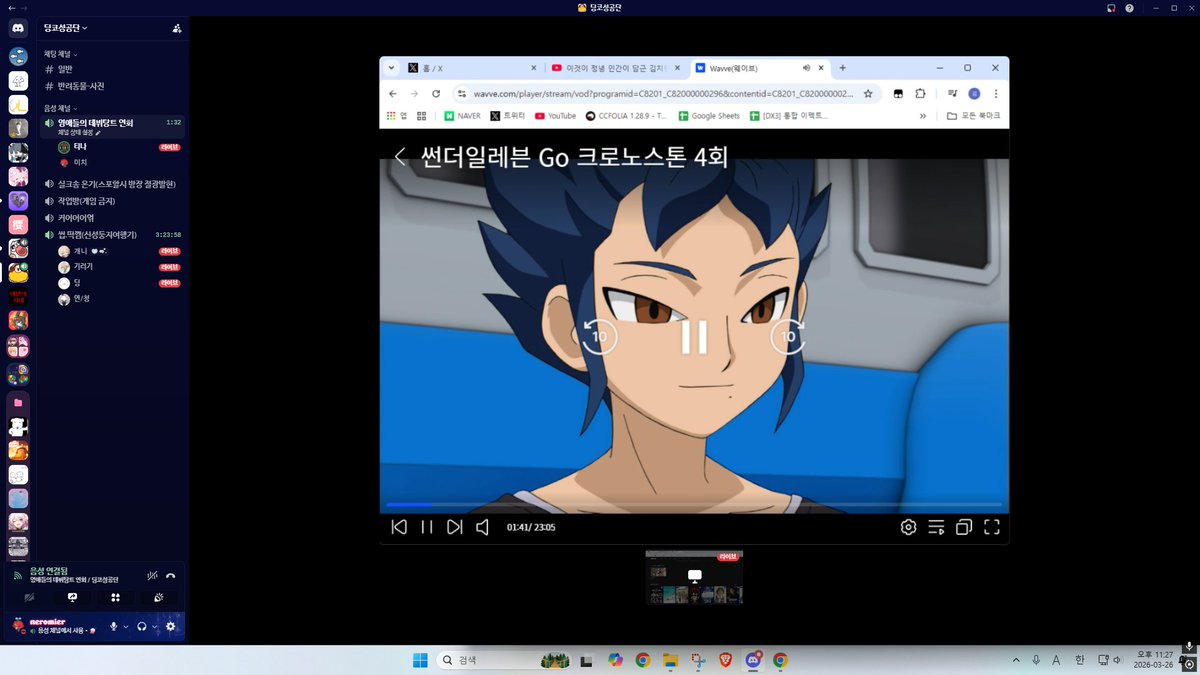This screenshot has height=675, width=1200.
Task: Expand headphone output options arrow
Action: pyautogui.click(x=155, y=626)
